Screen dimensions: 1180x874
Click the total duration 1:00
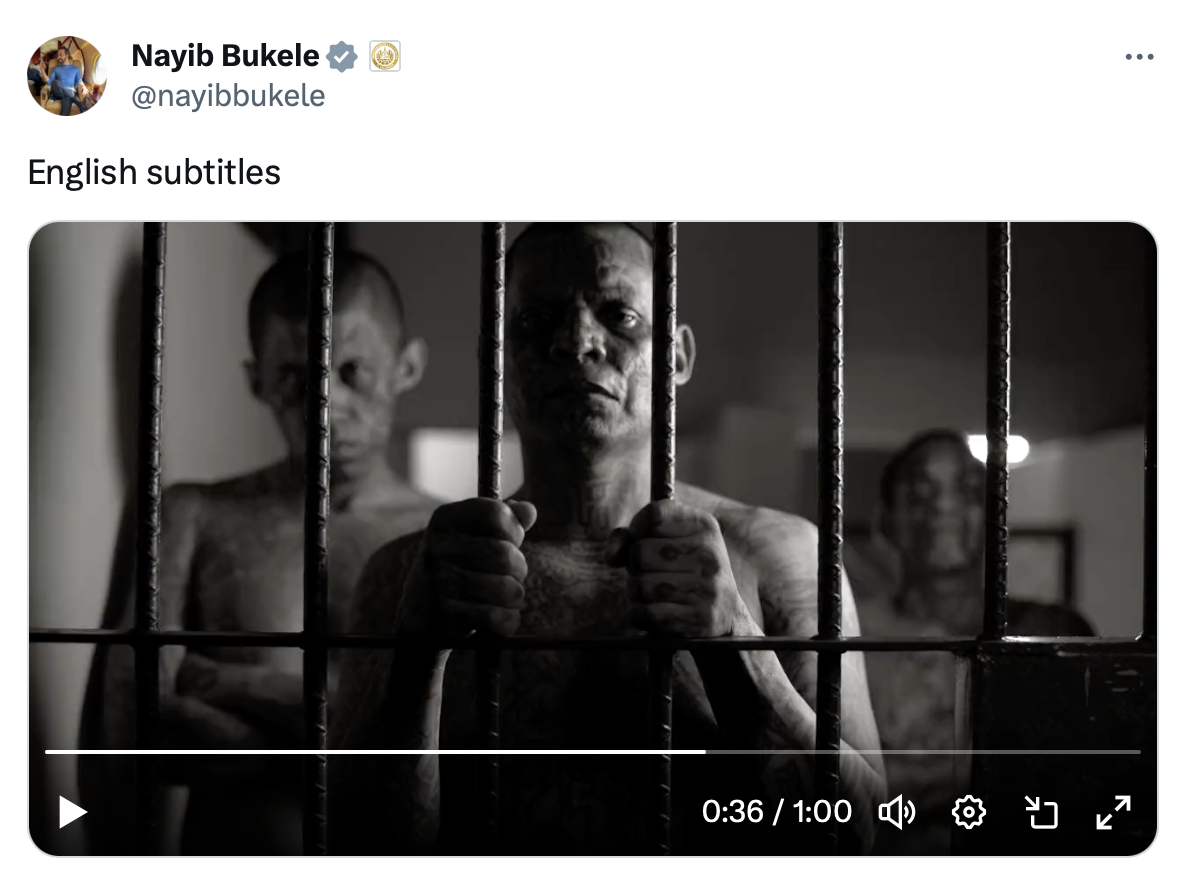click(822, 812)
